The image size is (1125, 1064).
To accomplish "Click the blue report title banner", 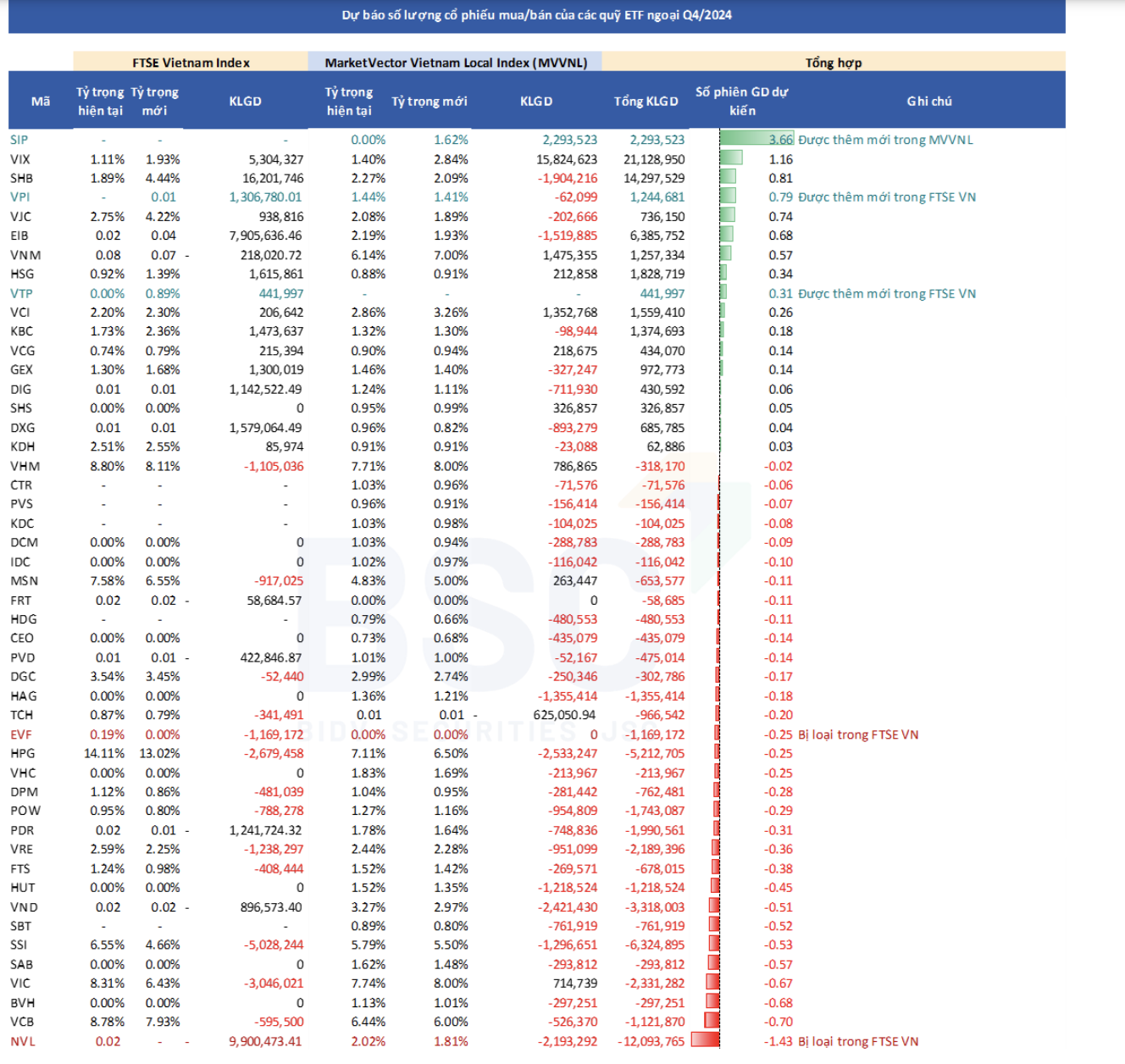I will click(x=536, y=15).
